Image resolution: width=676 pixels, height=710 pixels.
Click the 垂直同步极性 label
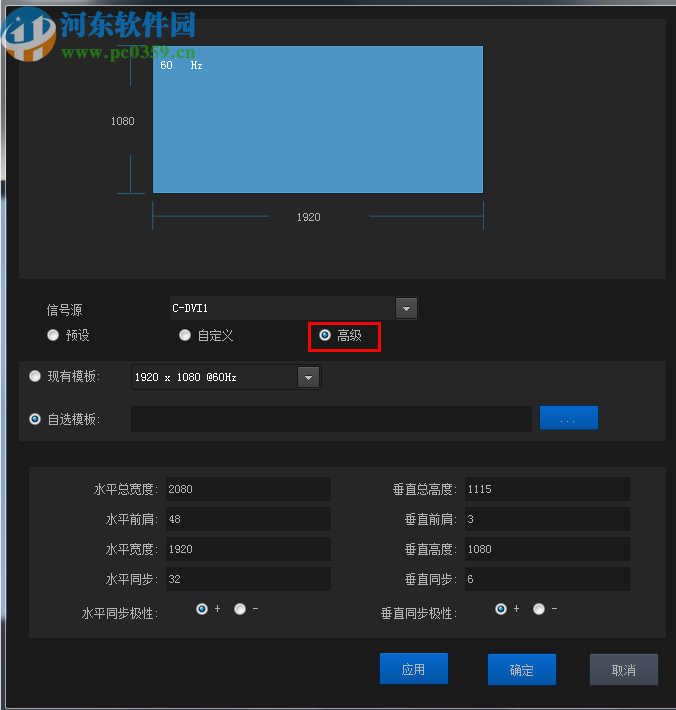pos(419,614)
